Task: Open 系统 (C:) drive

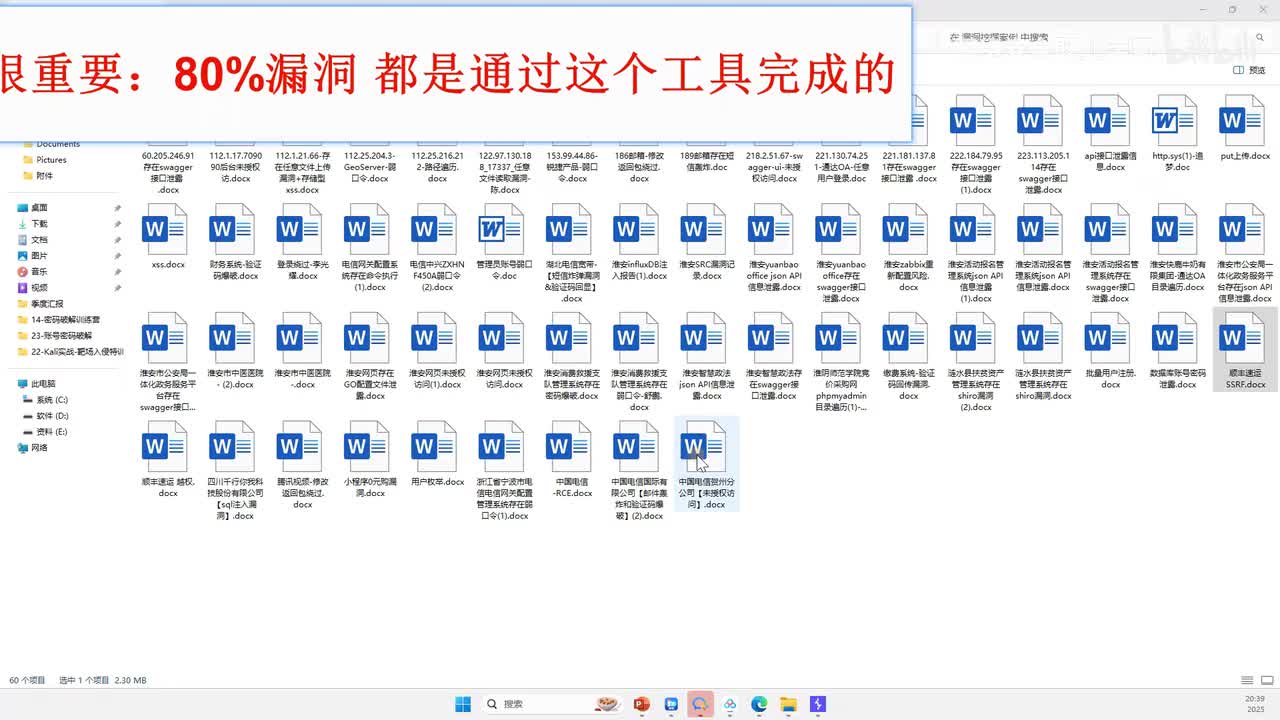Action: pyautogui.click(x=51, y=400)
